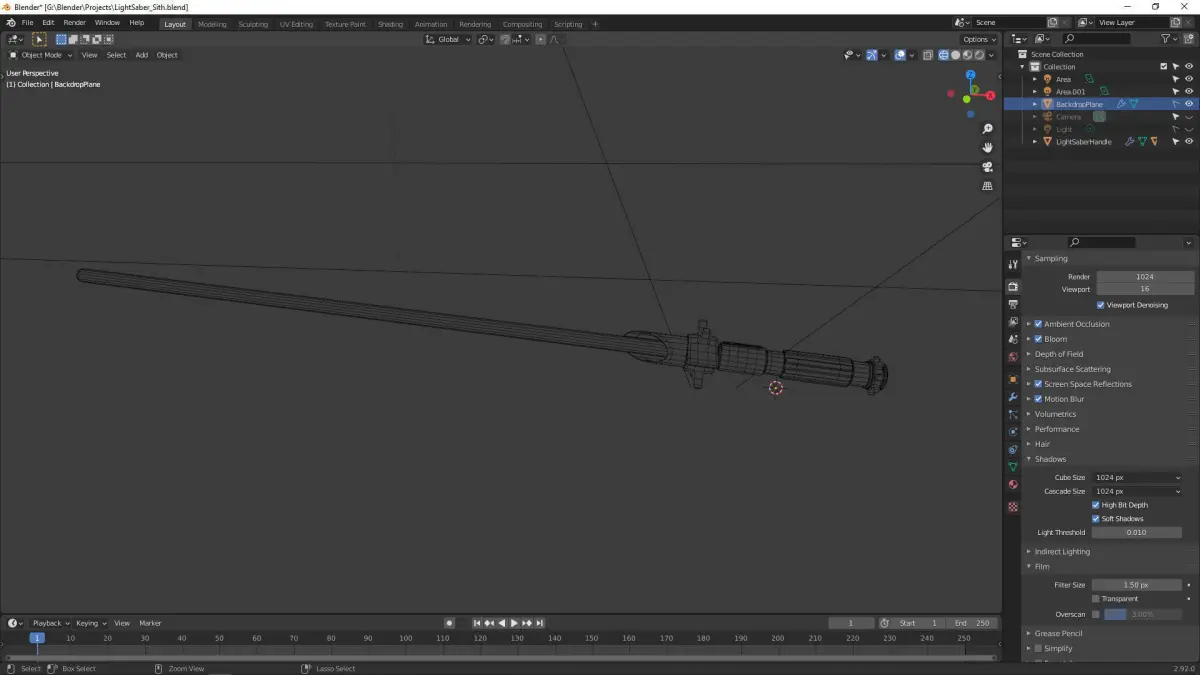The height and width of the screenshot is (675, 1200).
Task: Disable Ambient Occlusion checkbox
Action: click(x=1038, y=324)
